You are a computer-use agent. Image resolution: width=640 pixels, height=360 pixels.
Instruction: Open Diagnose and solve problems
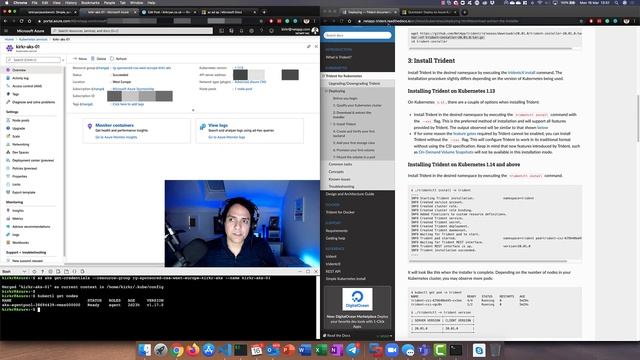[x=33, y=102]
